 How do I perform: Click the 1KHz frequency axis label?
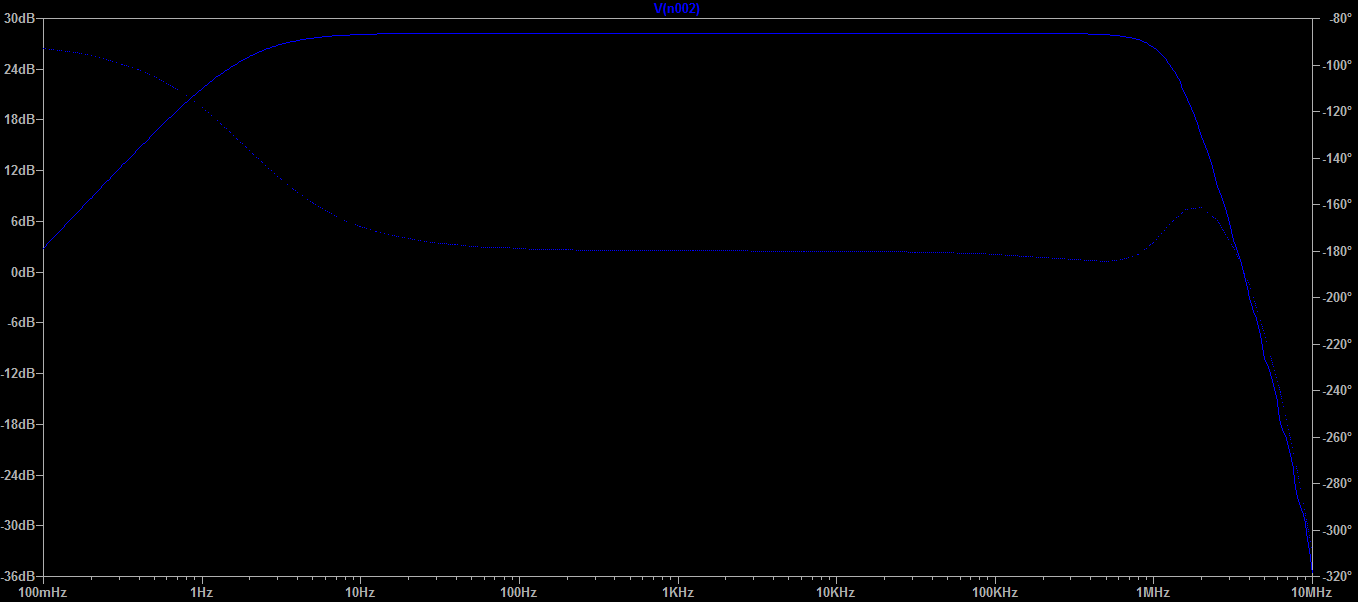(677, 593)
